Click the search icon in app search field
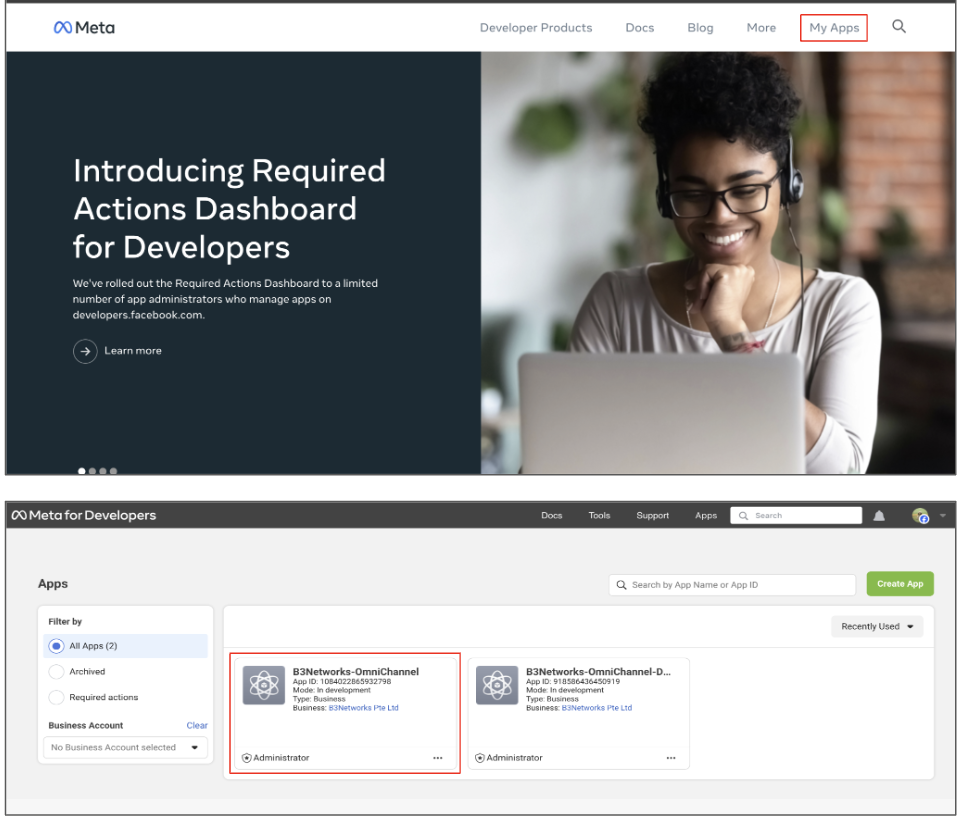Viewport: 960px width, 816px height. click(621, 585)
